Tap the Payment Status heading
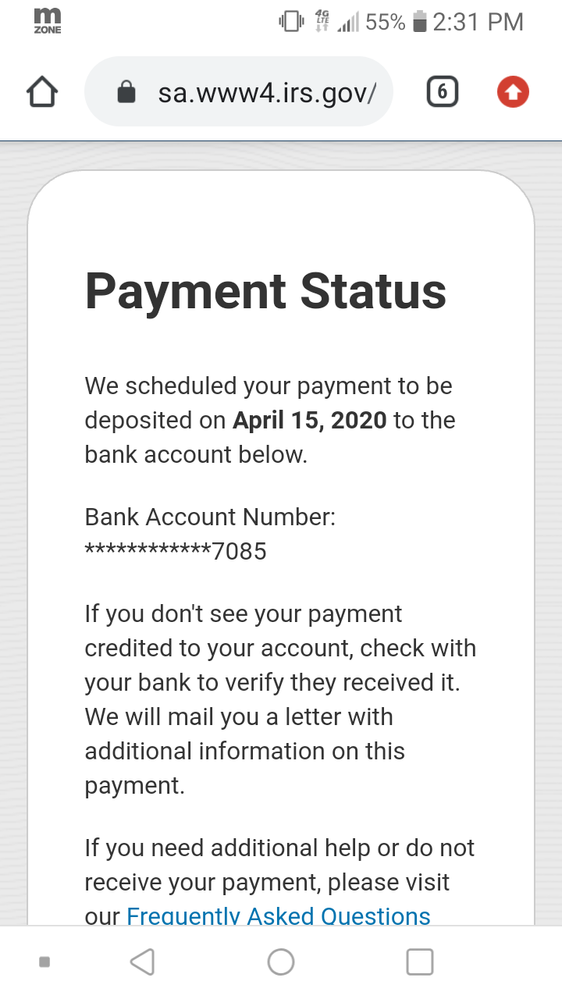The image size is (562, 999). (266, 291)
